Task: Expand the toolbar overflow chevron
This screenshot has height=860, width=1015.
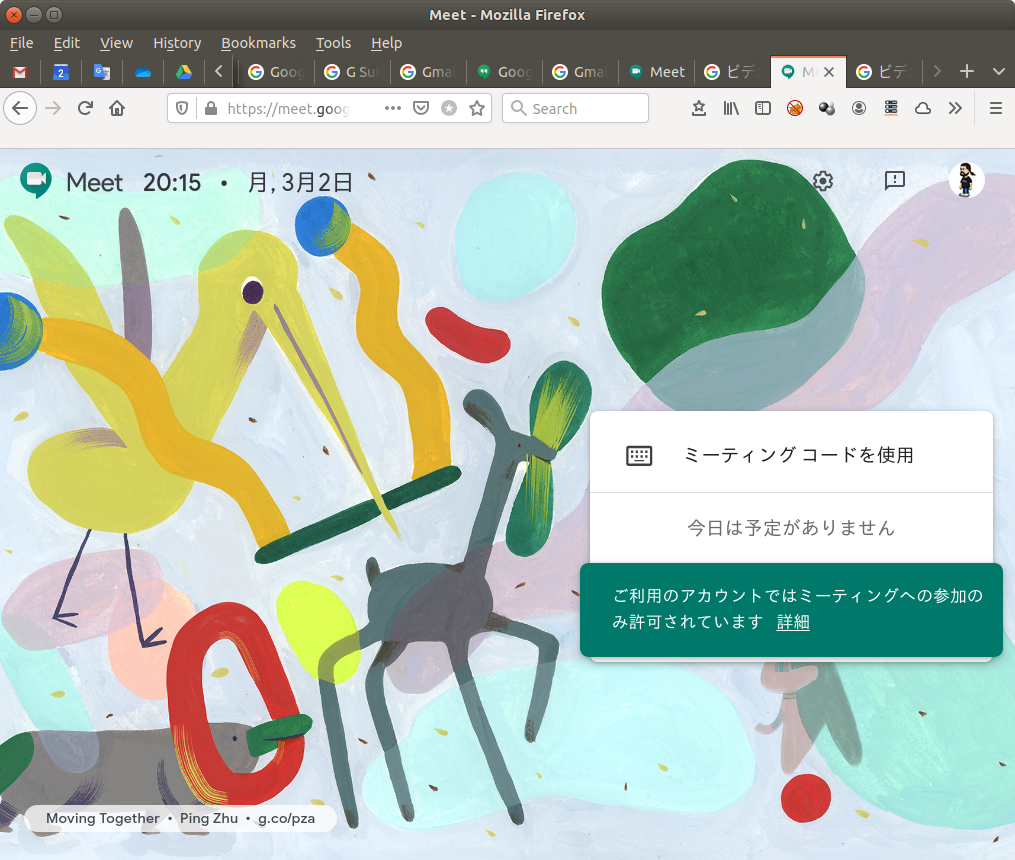Action: [955, 108]
